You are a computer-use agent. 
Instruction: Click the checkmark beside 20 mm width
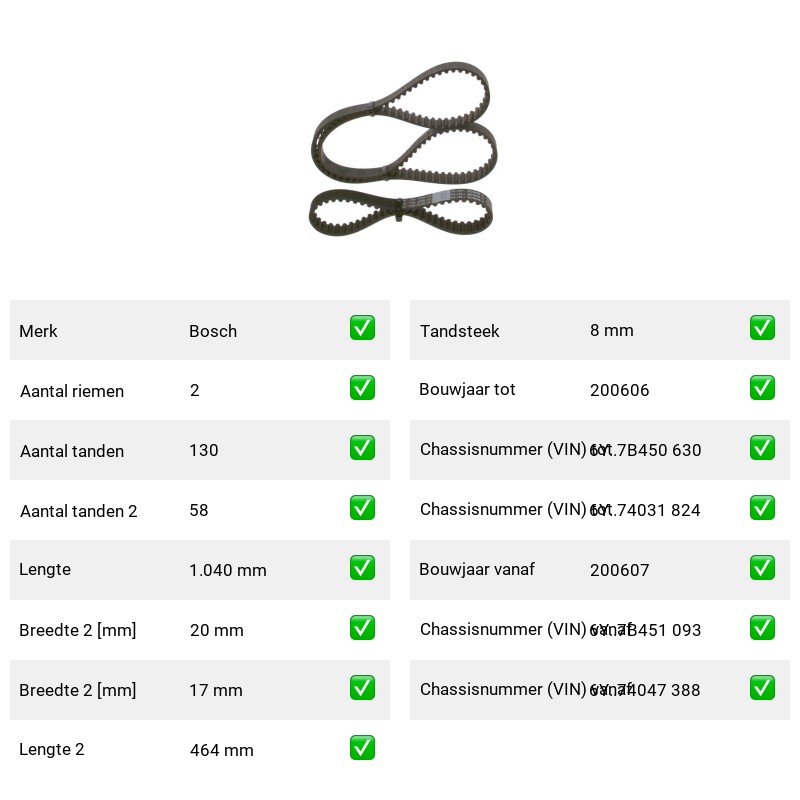[x=362, y=628]
